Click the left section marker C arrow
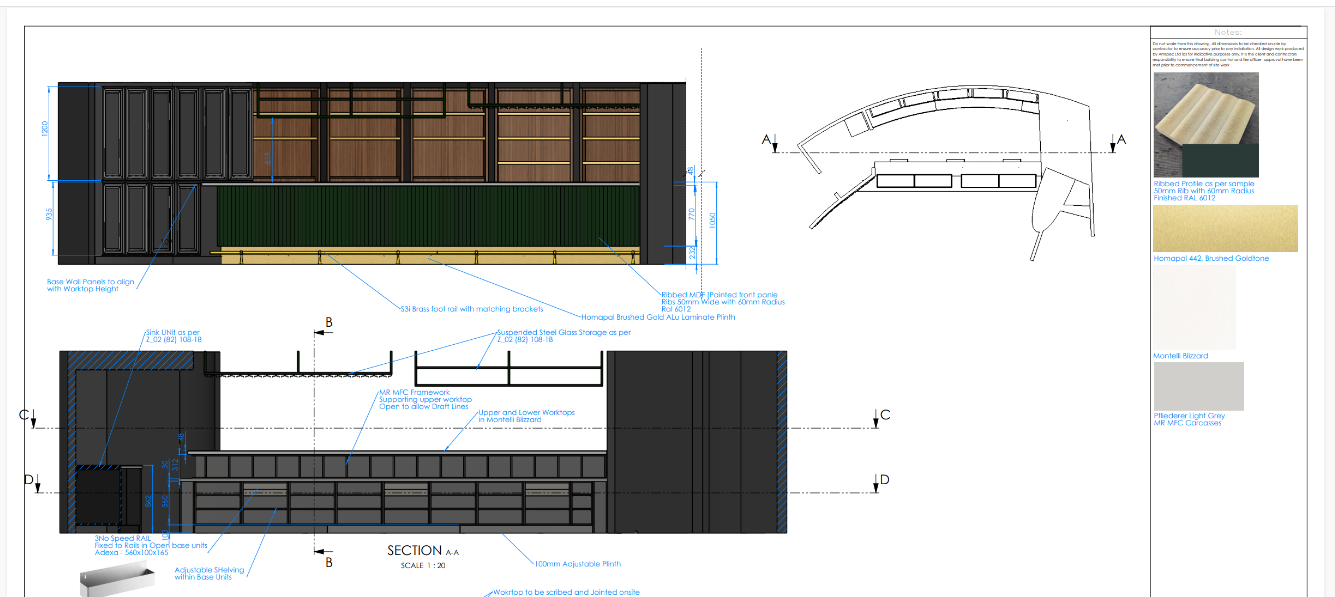1335x597 pixels. [32, 418]
